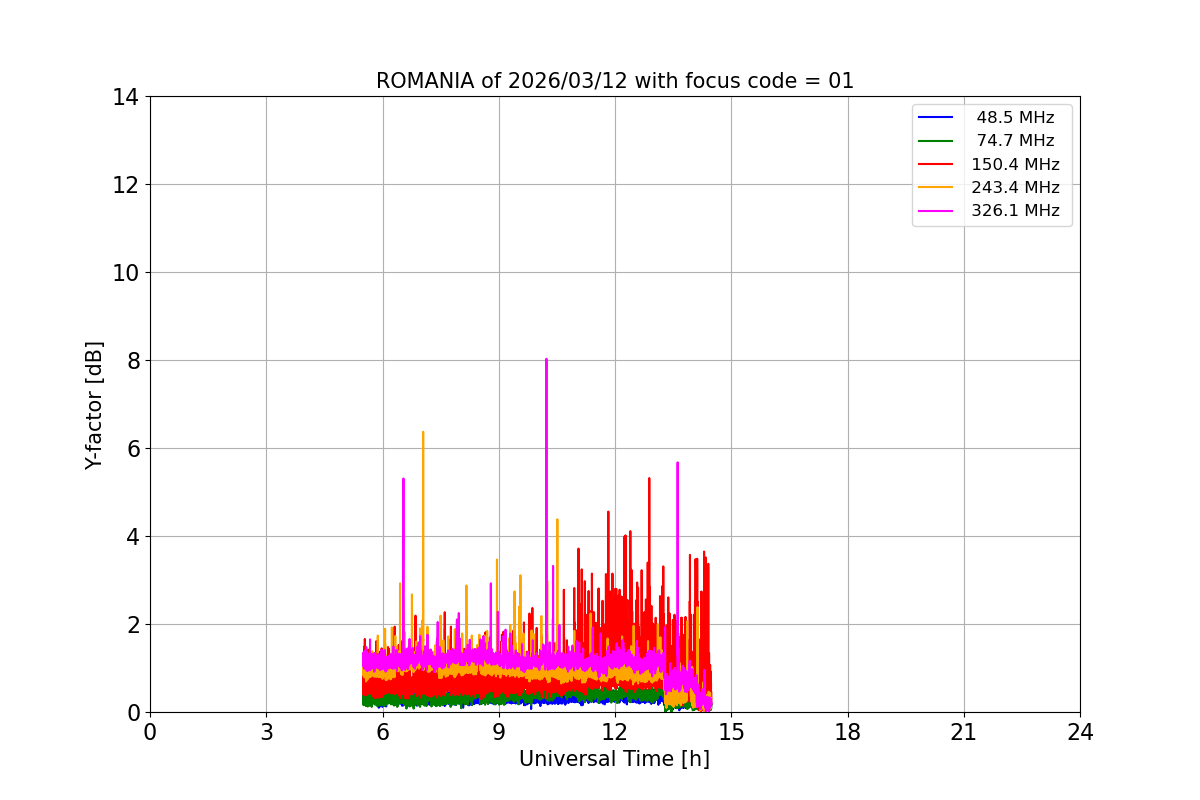Select the 74.7 MHz legend label
The height and width of the screenshot is (800, 1200).
[1015, 141]
